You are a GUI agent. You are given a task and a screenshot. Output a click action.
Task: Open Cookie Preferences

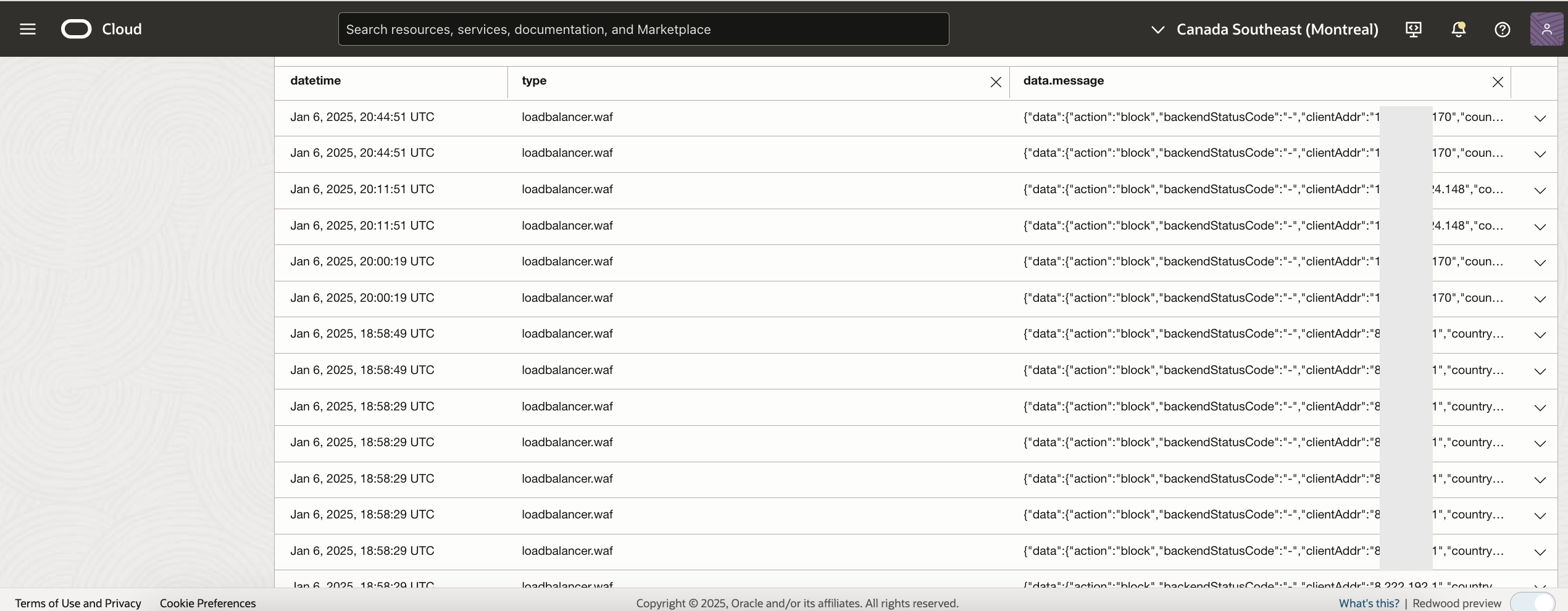pyautogui.click(x=208, y=603)
